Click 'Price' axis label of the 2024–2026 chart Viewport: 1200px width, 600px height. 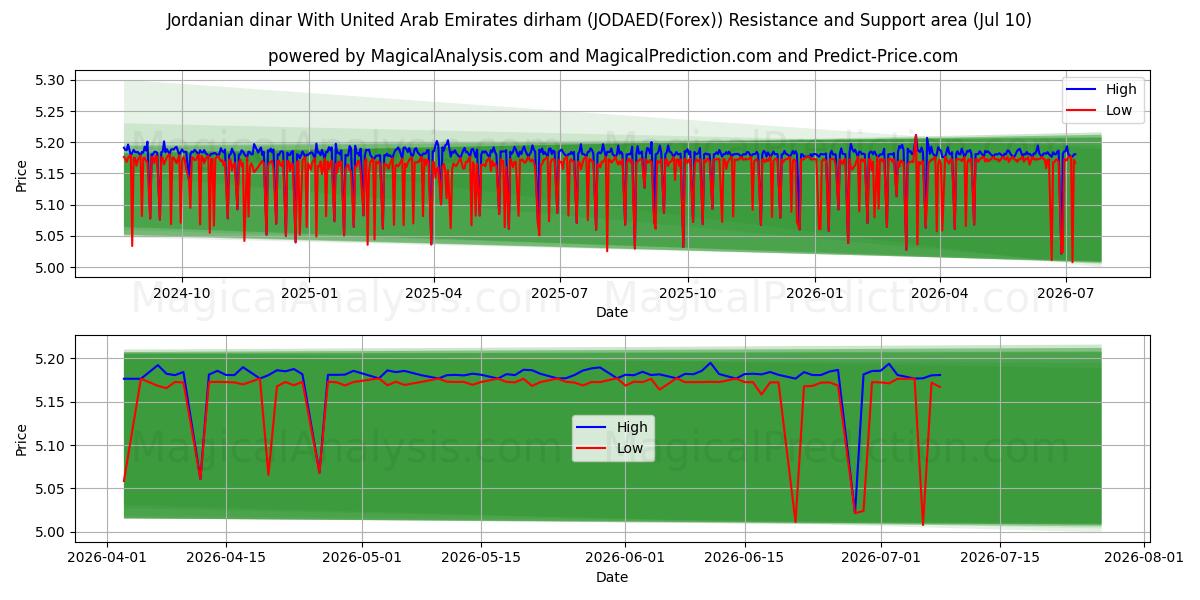[x=22, y=175]
